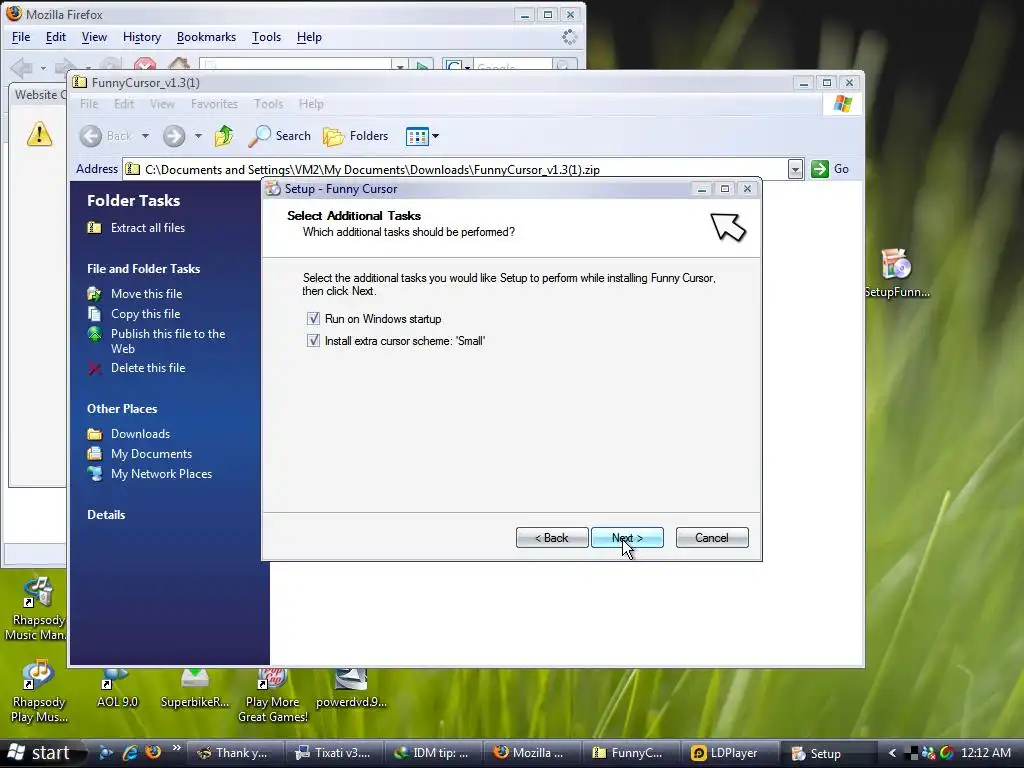Screen dimensions: 1024x768
Task: Select Rhapsody Music Manager desktop icon
Action: (37, 609)
